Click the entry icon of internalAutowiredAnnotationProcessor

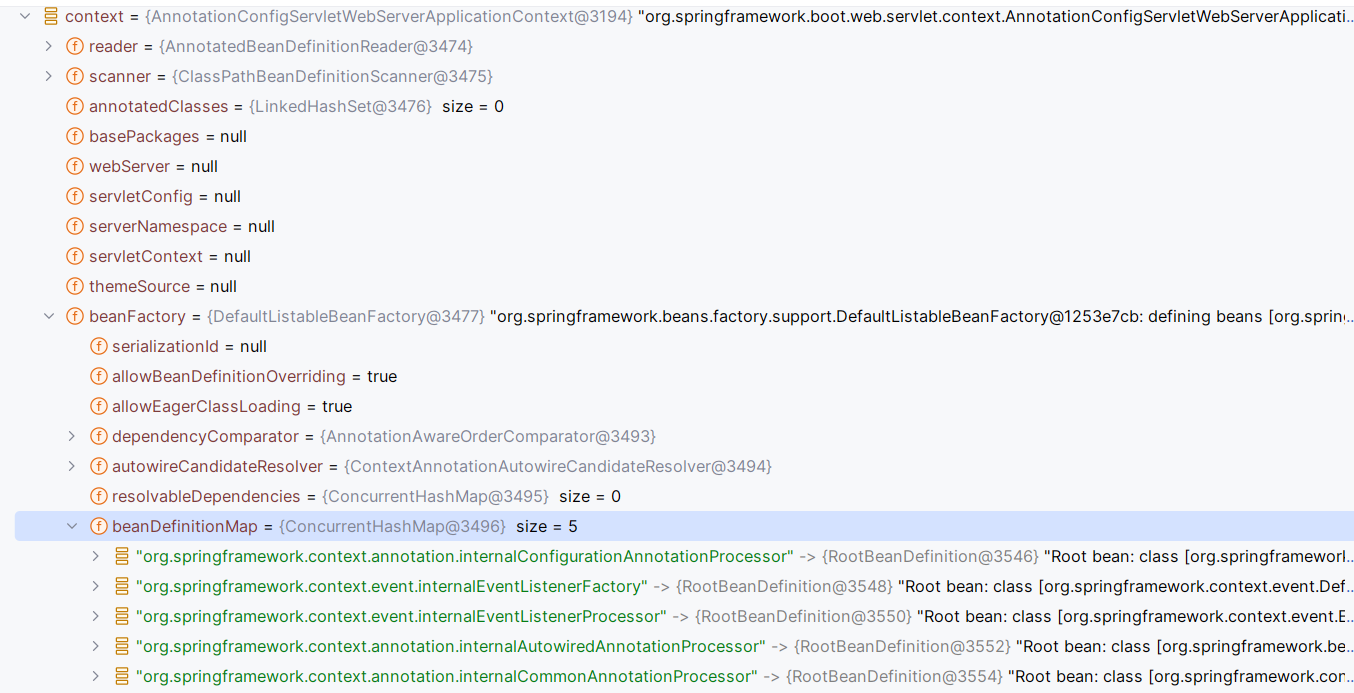pyautogui.click(x=122, y=646)
